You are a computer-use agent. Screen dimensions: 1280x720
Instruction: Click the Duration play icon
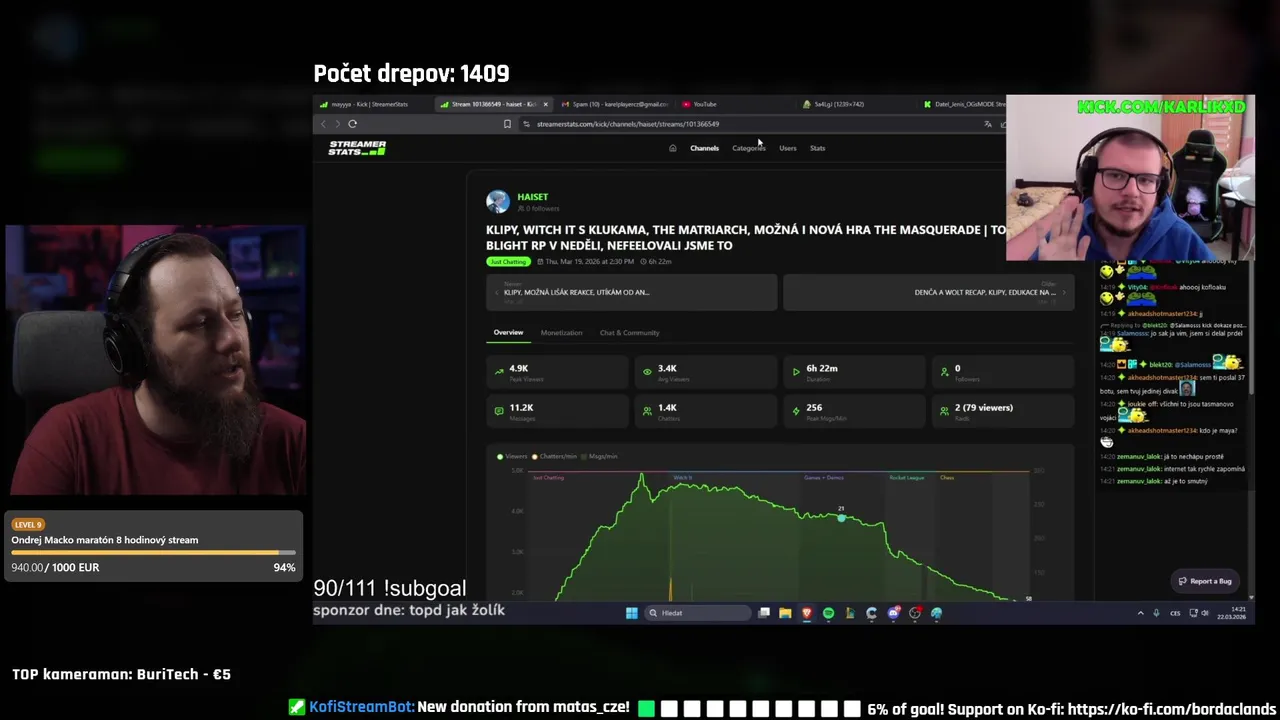[796, 371]
